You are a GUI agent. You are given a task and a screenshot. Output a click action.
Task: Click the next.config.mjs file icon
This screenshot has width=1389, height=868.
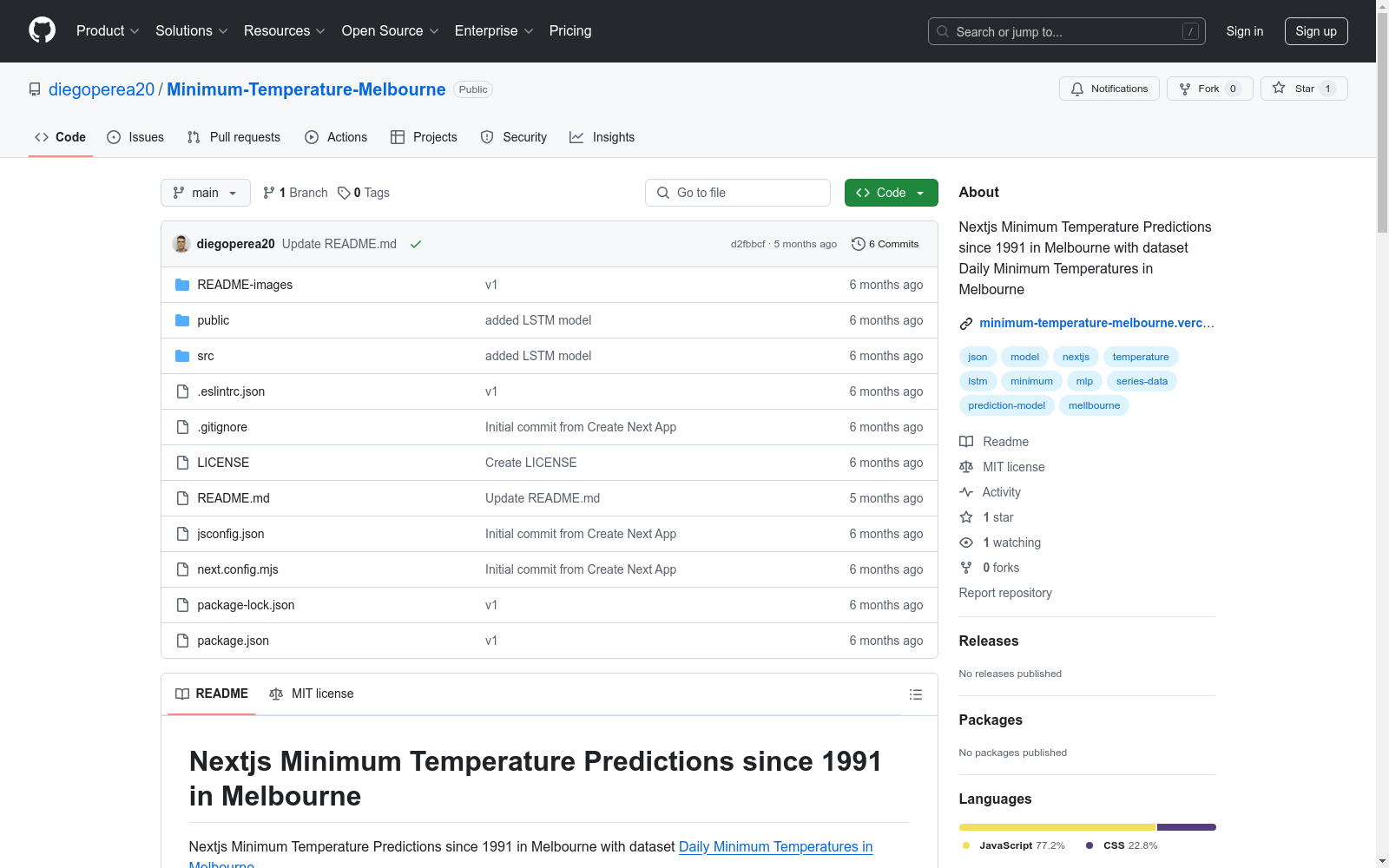182,569
